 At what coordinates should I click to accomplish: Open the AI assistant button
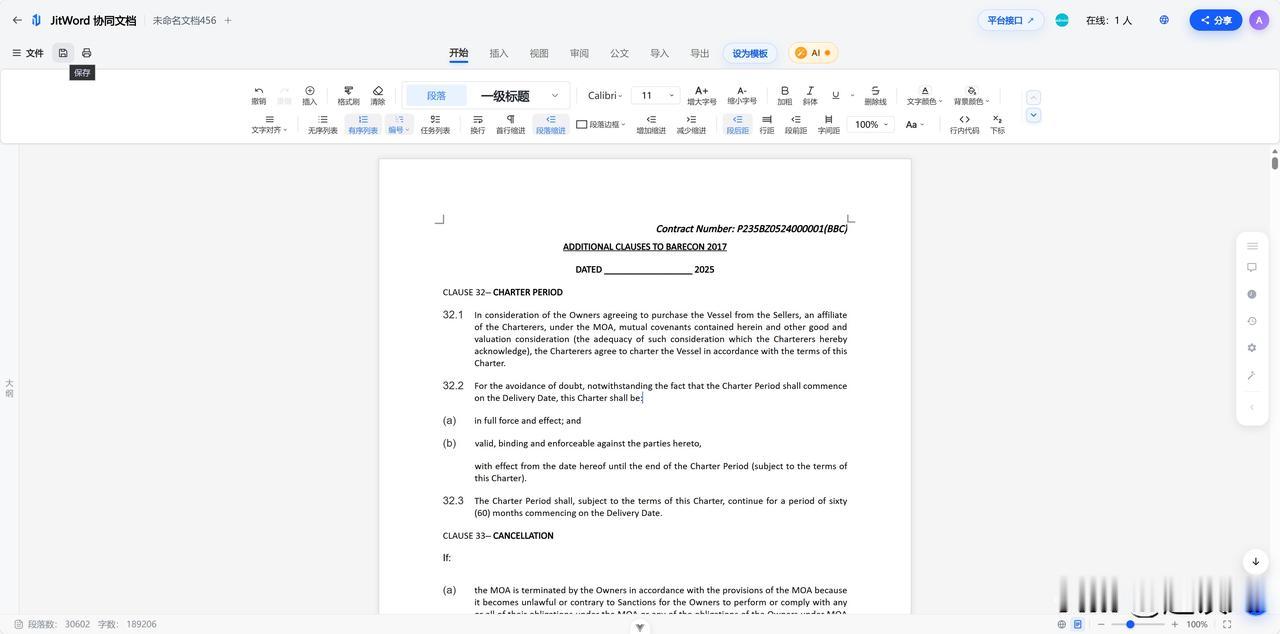point(813,53)
